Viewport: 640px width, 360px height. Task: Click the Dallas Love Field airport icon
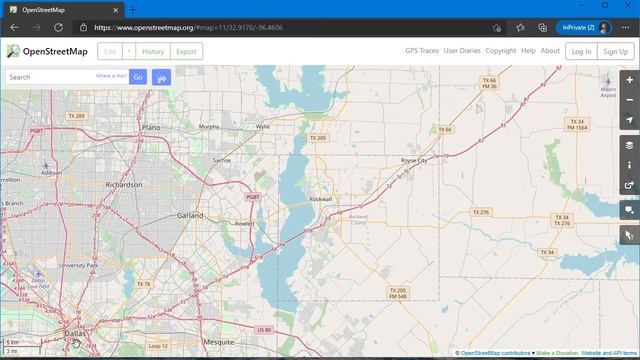coord(38,274)
